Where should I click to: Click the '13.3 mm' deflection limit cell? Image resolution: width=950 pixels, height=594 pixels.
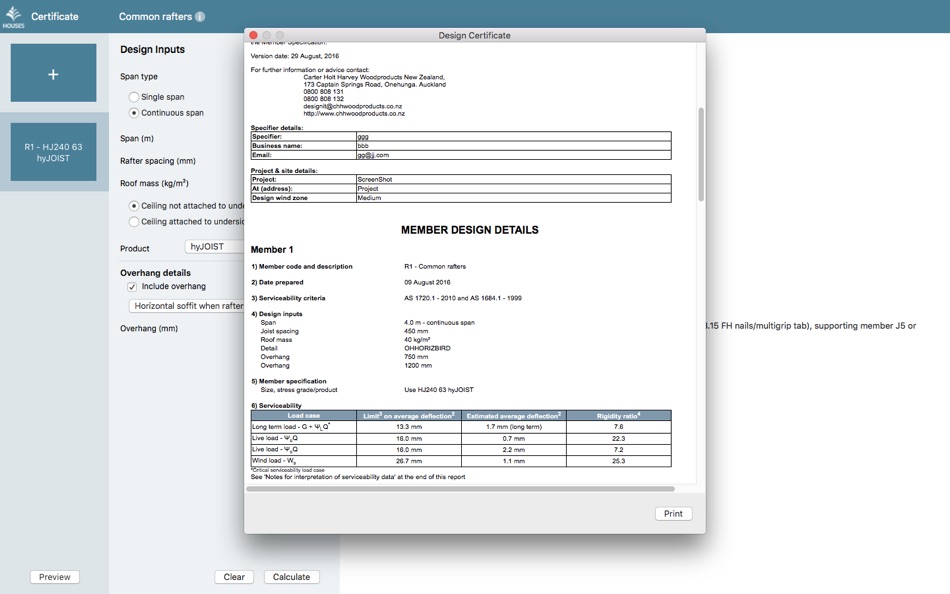click(409, 427)
